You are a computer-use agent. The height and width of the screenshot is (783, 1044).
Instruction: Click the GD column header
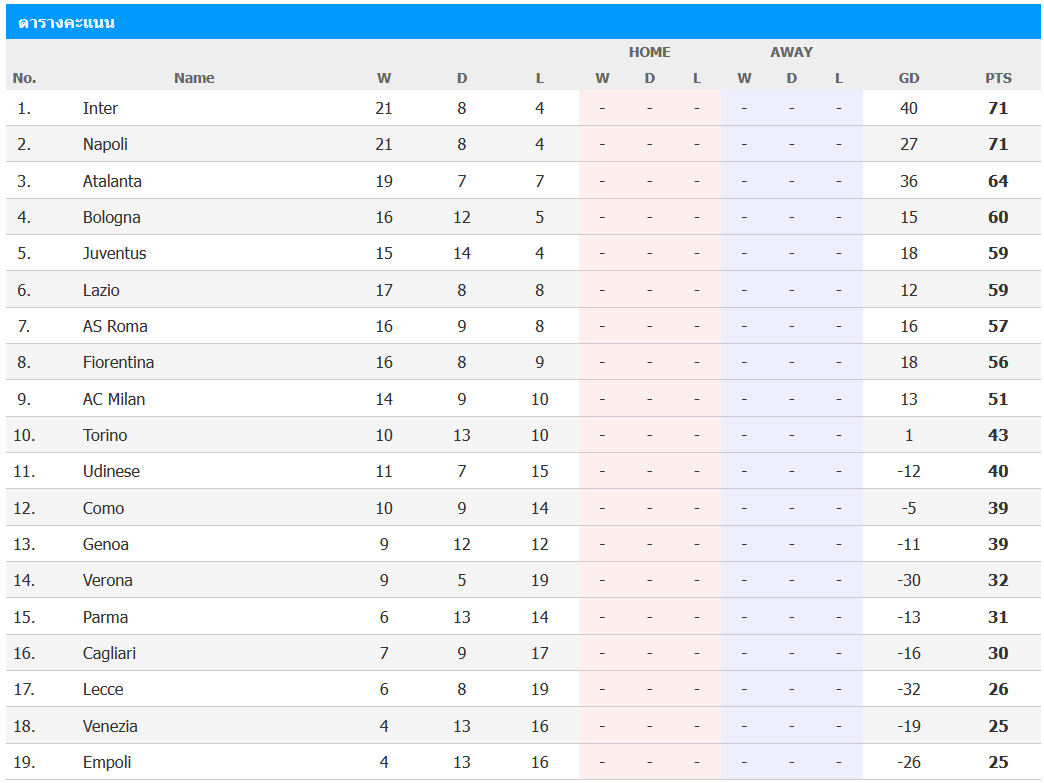[x=909, y=78]
